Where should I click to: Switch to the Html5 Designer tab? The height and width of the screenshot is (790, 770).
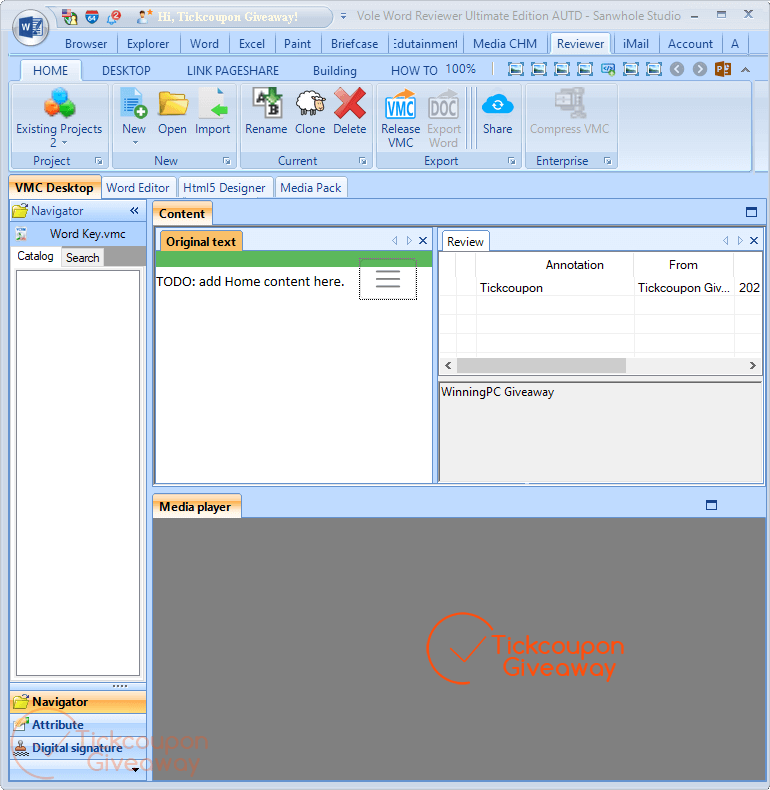pos(224,188)
